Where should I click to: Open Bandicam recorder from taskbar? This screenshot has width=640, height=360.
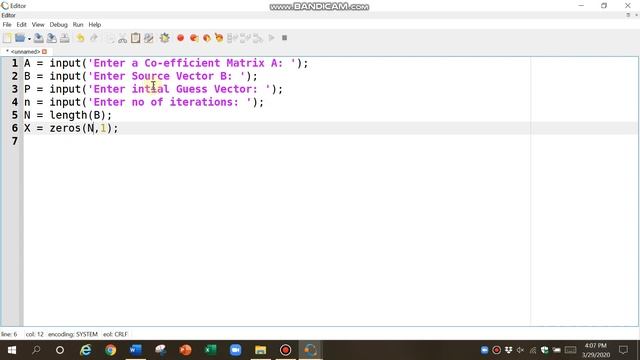click(x=285, y=350)
